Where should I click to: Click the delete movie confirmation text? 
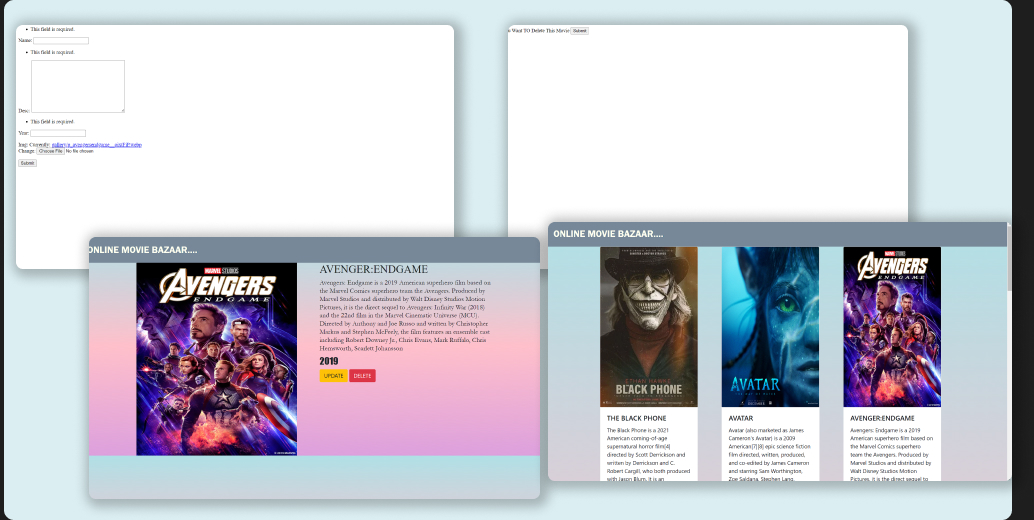tap(539, 31)
